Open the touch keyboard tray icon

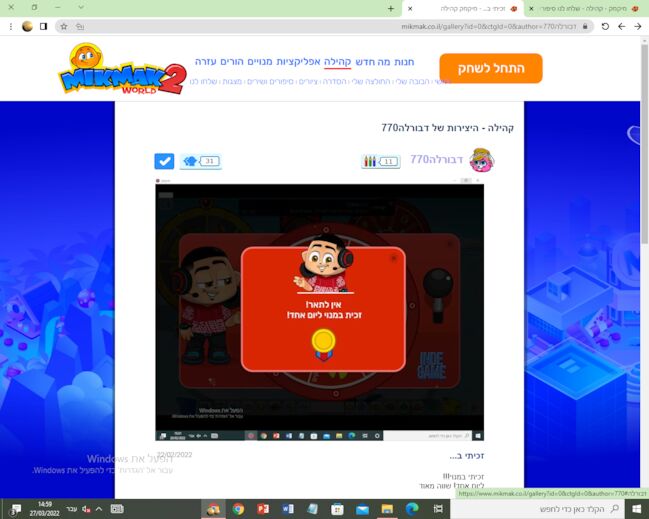tap(117, 509)
